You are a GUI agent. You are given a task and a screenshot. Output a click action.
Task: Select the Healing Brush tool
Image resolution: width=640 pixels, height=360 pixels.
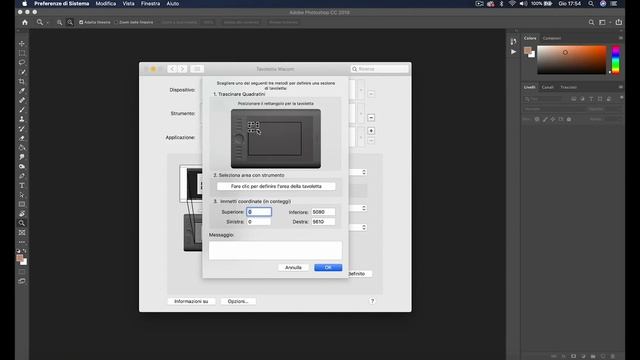(x=22, y=100)
